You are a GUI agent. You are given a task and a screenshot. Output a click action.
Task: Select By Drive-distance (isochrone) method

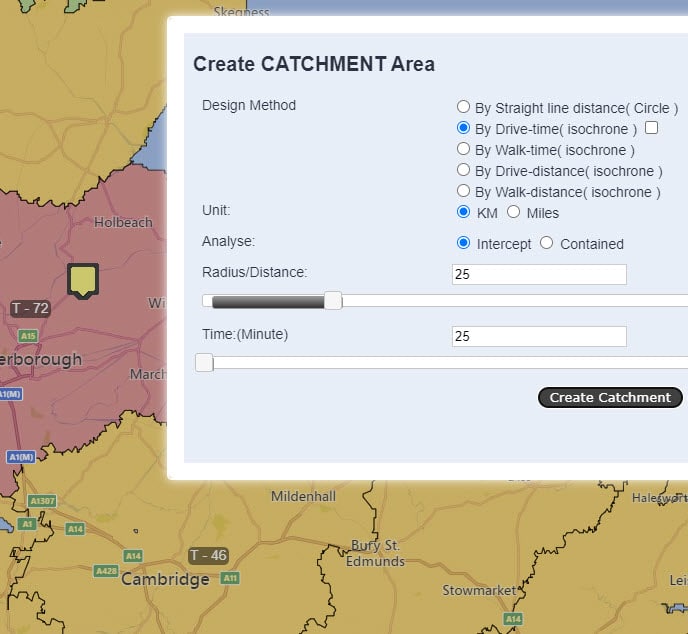point(463,170)
